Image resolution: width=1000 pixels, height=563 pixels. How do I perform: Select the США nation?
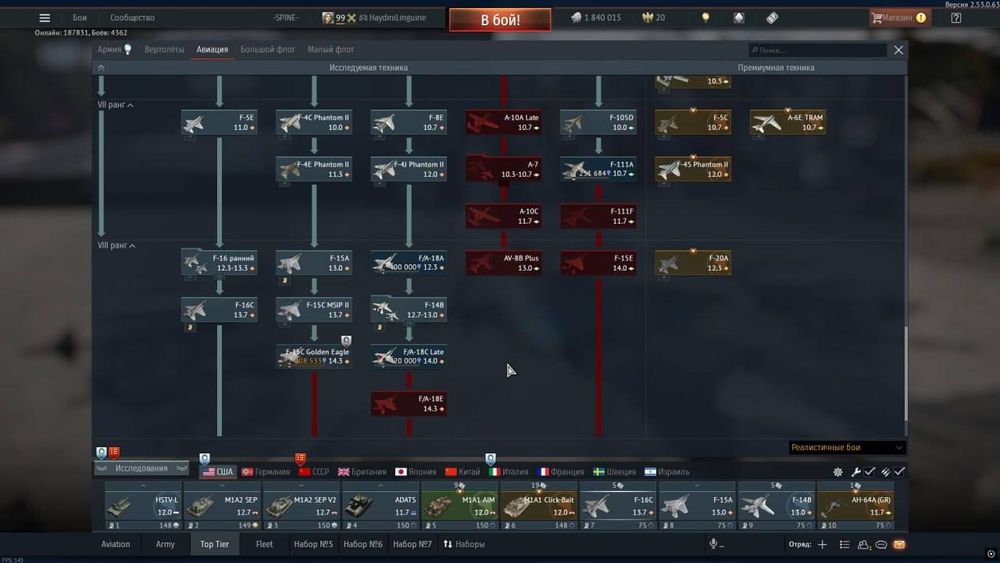pos(217,472)
